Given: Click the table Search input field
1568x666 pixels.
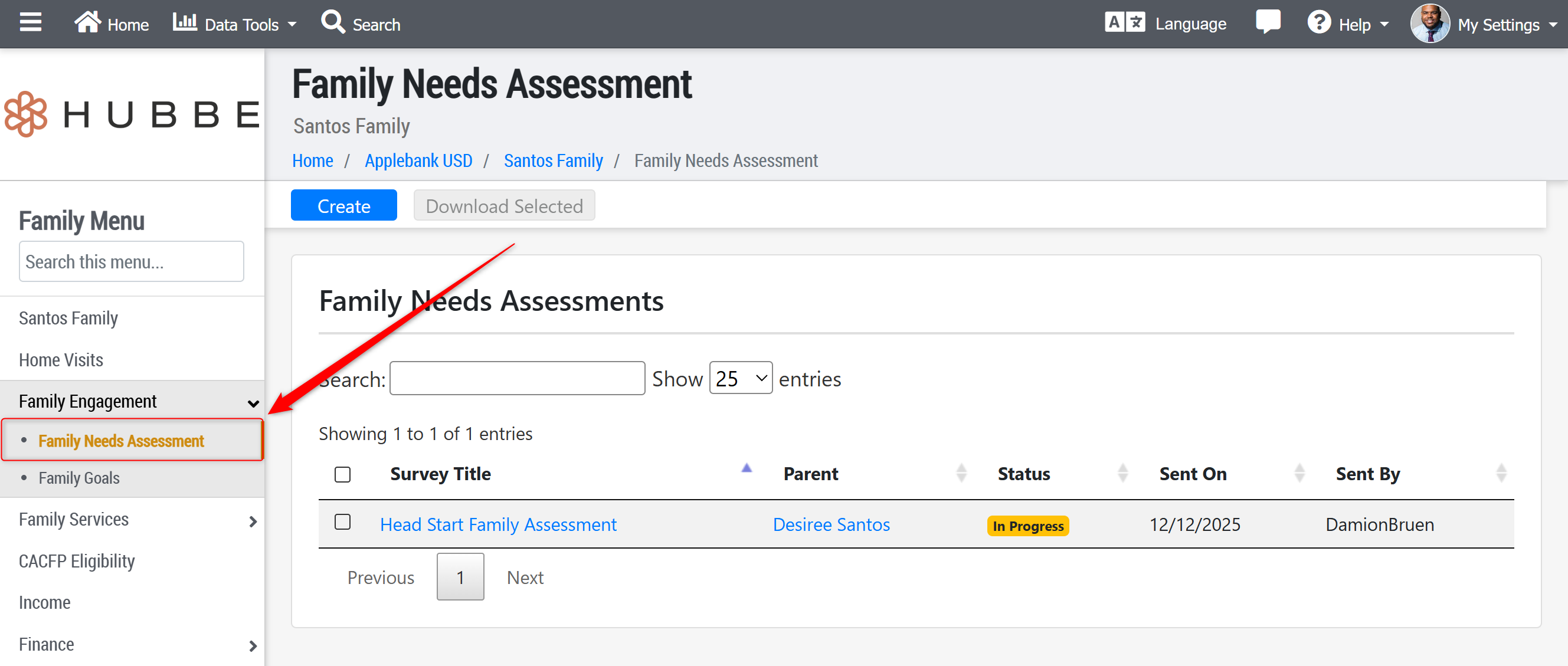Looking at the screenshot, I should [517, 378].
